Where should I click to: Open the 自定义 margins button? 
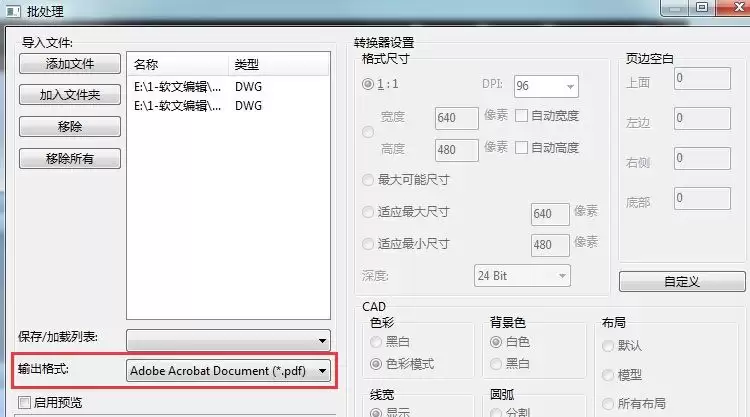pyautogui.click(x=682, y=282)
